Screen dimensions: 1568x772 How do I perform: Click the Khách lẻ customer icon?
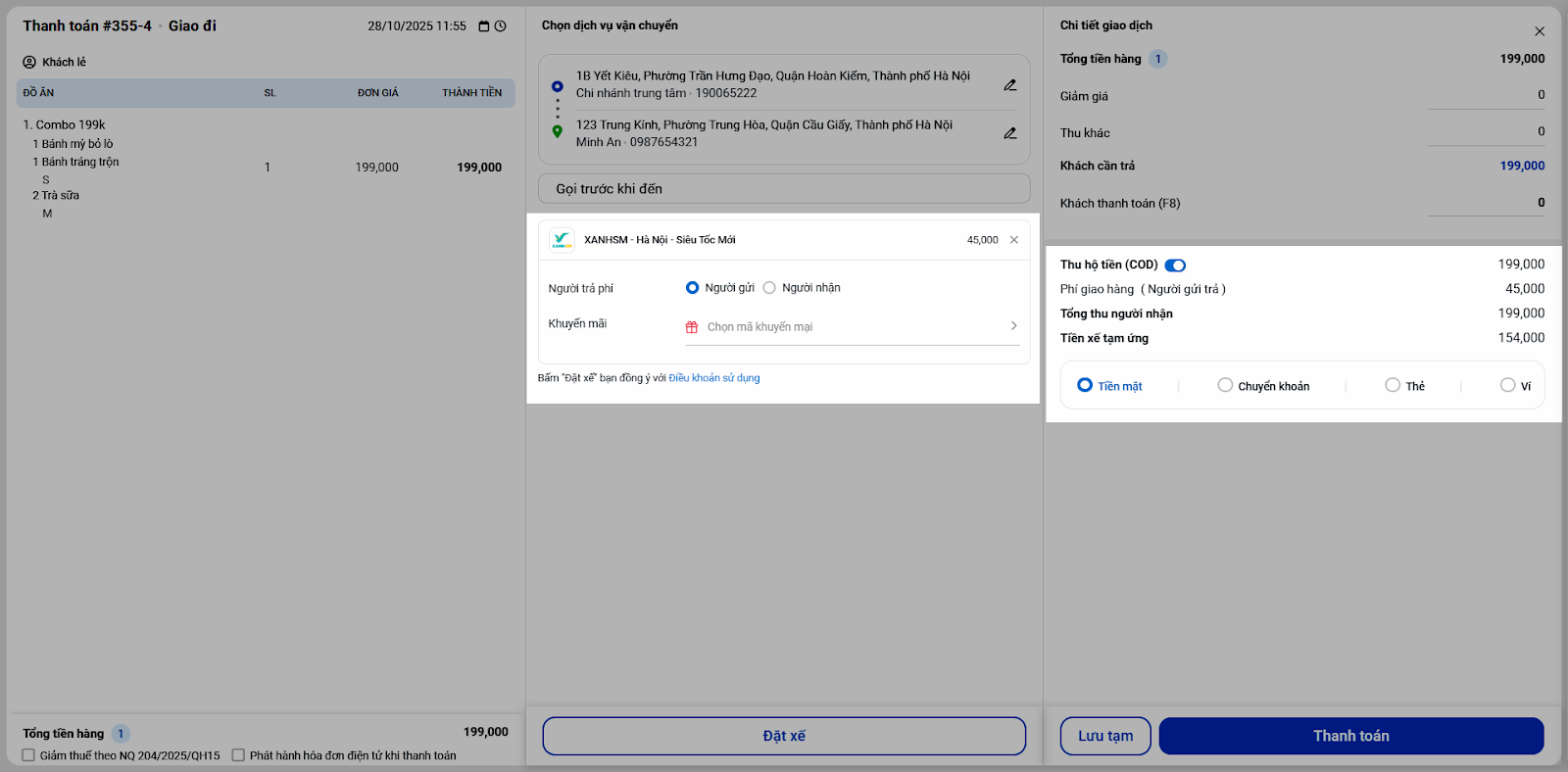29,62
